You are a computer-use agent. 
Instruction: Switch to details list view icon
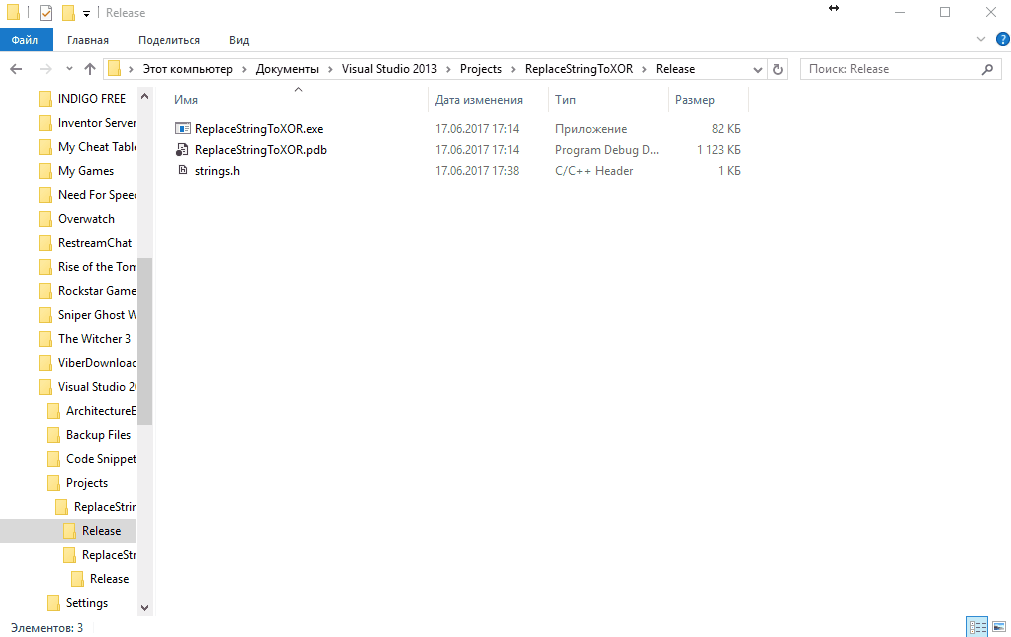pos(977,627)
